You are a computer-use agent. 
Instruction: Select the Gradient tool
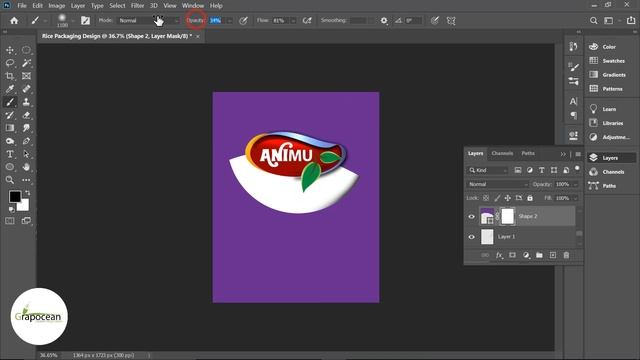click(x=10, y=128)
